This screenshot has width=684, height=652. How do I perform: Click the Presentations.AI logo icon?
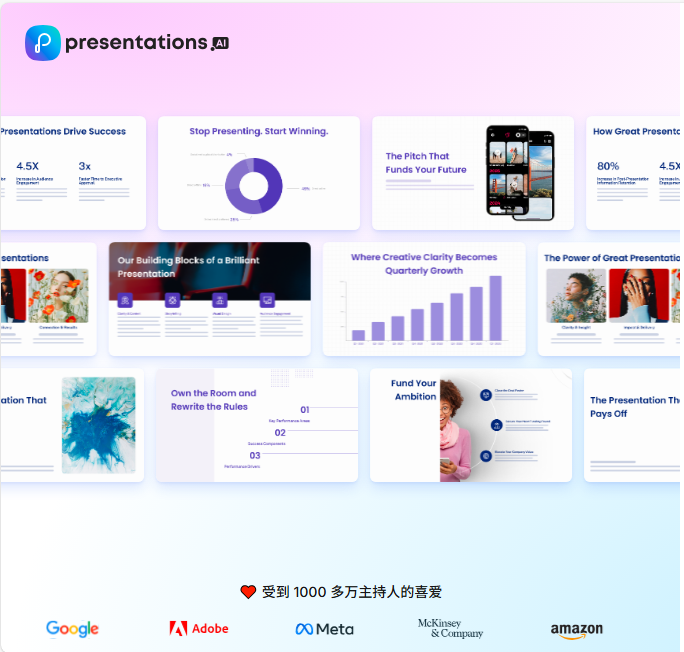(x=42, y=43)
